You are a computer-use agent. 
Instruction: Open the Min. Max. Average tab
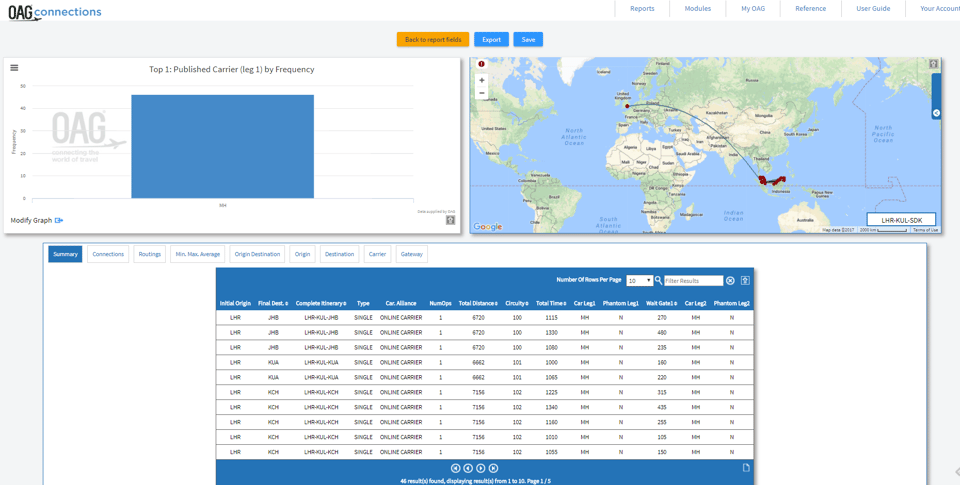(197, 254)
